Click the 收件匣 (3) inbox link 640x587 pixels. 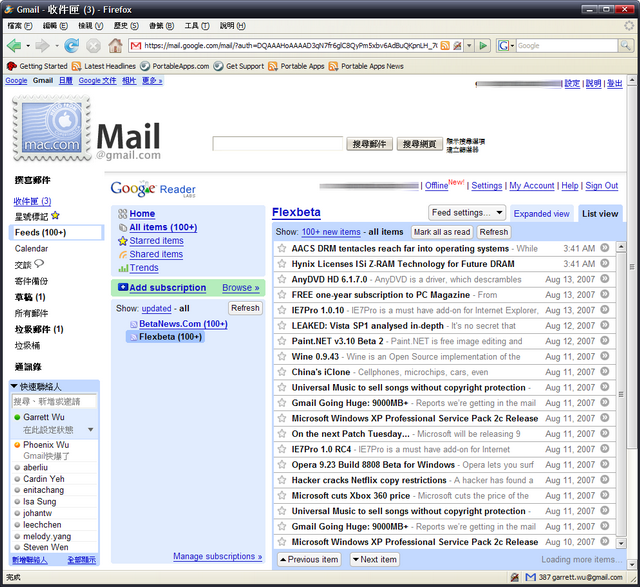(x=32, y=201)
